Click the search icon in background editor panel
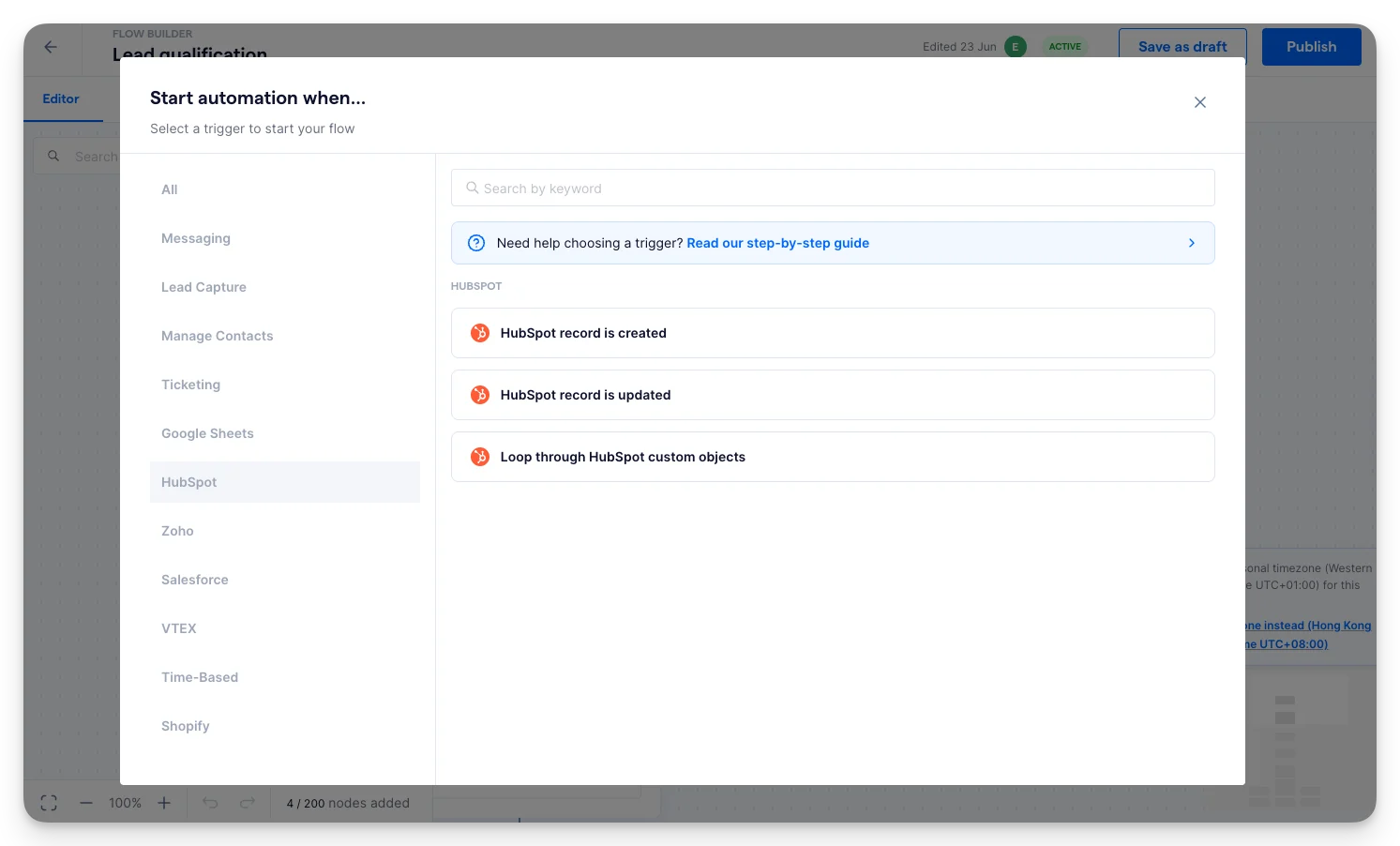 coord(53,156)
